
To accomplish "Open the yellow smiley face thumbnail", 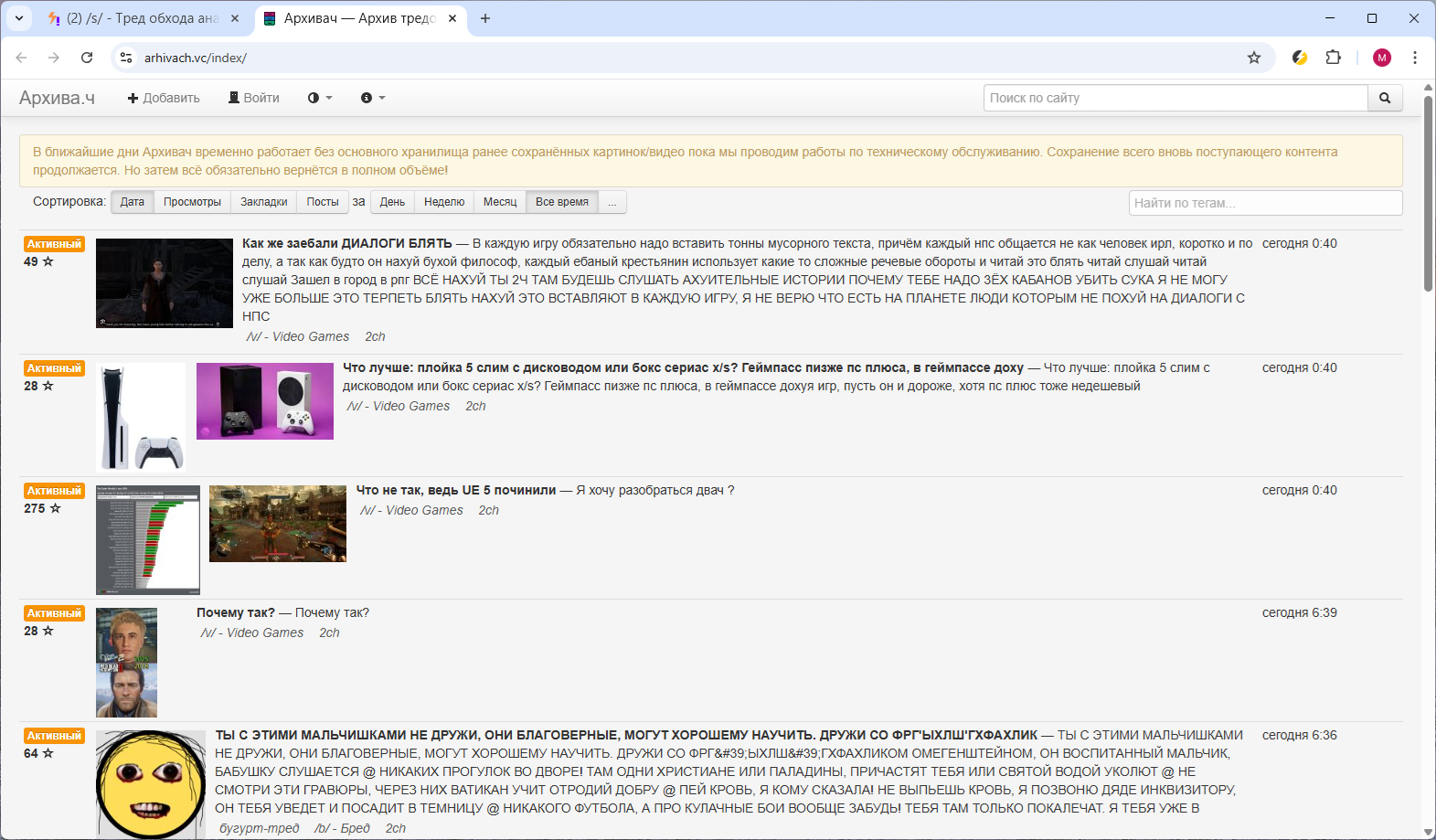I will [x=151, y=784].
